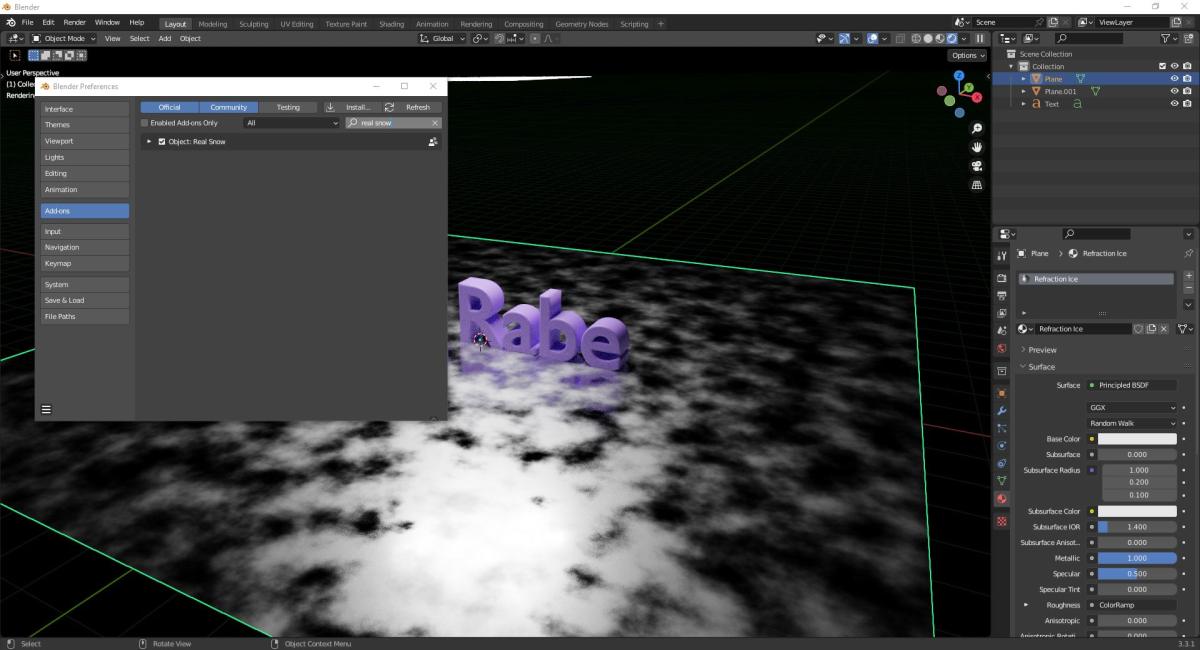Adjust the Metallic value slider

(1138, 558)
